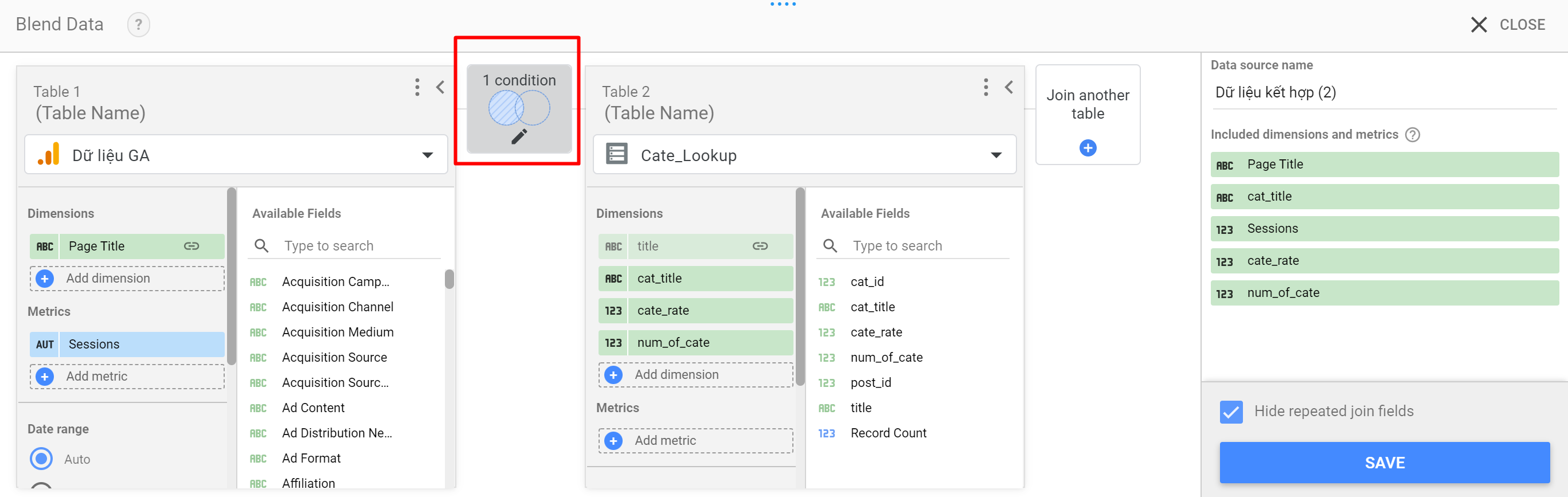Viewport: 1568px width, 497px height.
Task: Click link icon on title dimension
Action: click(760, 246)
